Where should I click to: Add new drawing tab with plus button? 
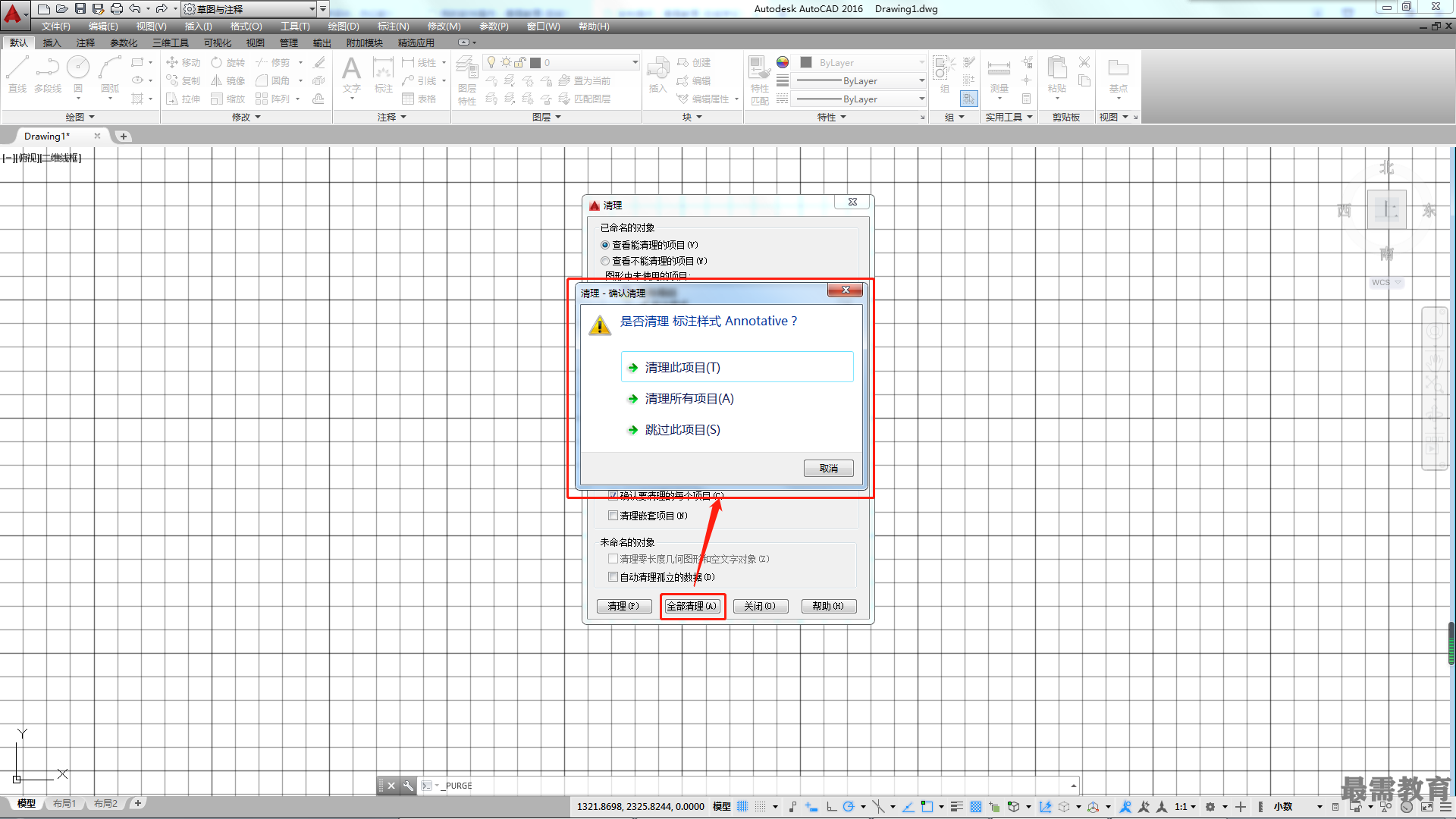point(124,136)
